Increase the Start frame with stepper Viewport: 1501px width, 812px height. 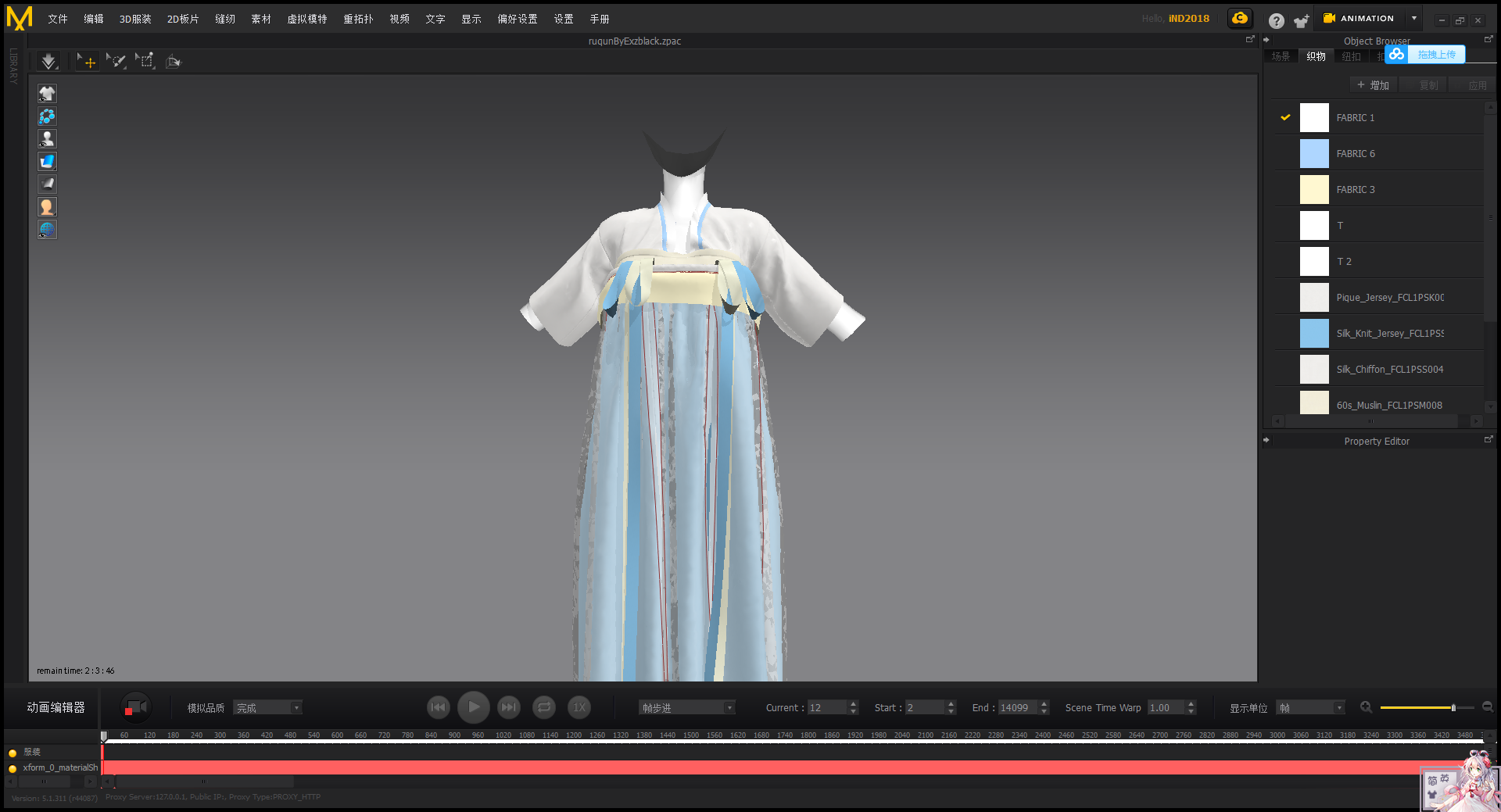pyautogui.click(x=951, y=704)
